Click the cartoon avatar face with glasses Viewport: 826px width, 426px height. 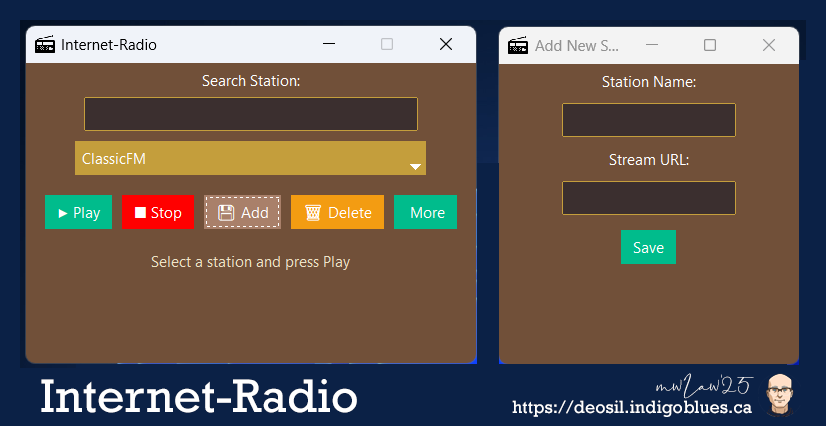click(x=781, y=396)
